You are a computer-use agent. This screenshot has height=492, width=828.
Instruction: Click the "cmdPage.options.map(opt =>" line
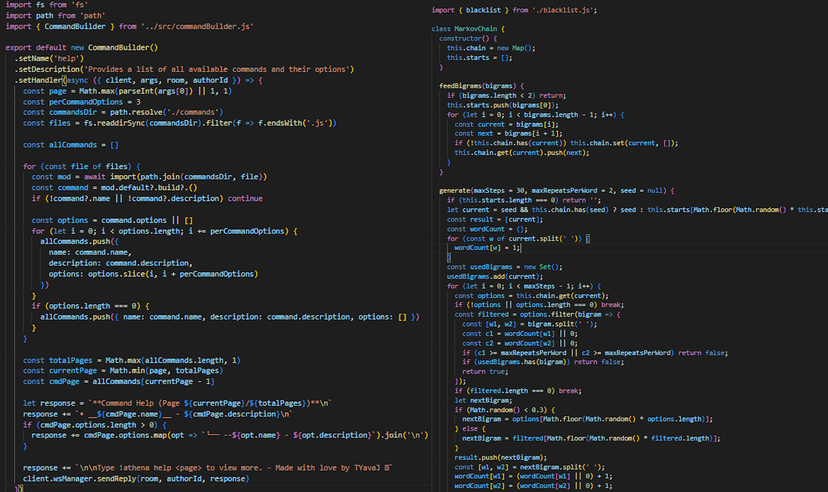(x=230, y=436)
